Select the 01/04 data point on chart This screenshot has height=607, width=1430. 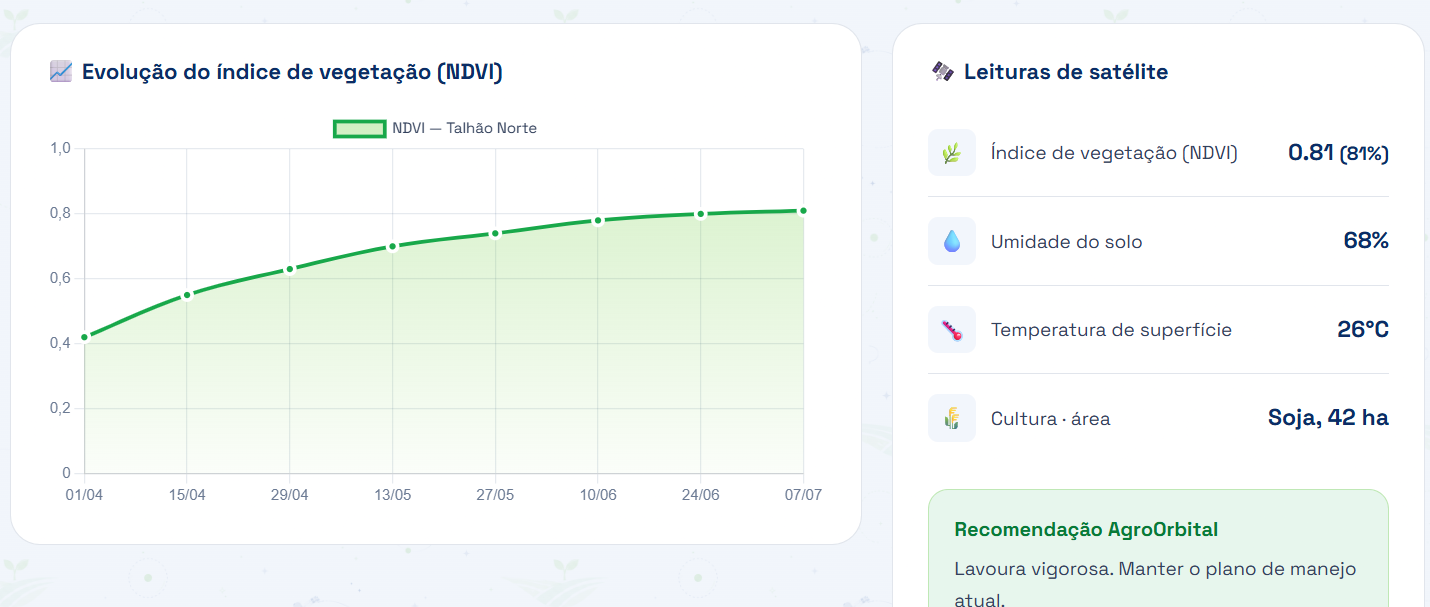click(x=85, y=337)
